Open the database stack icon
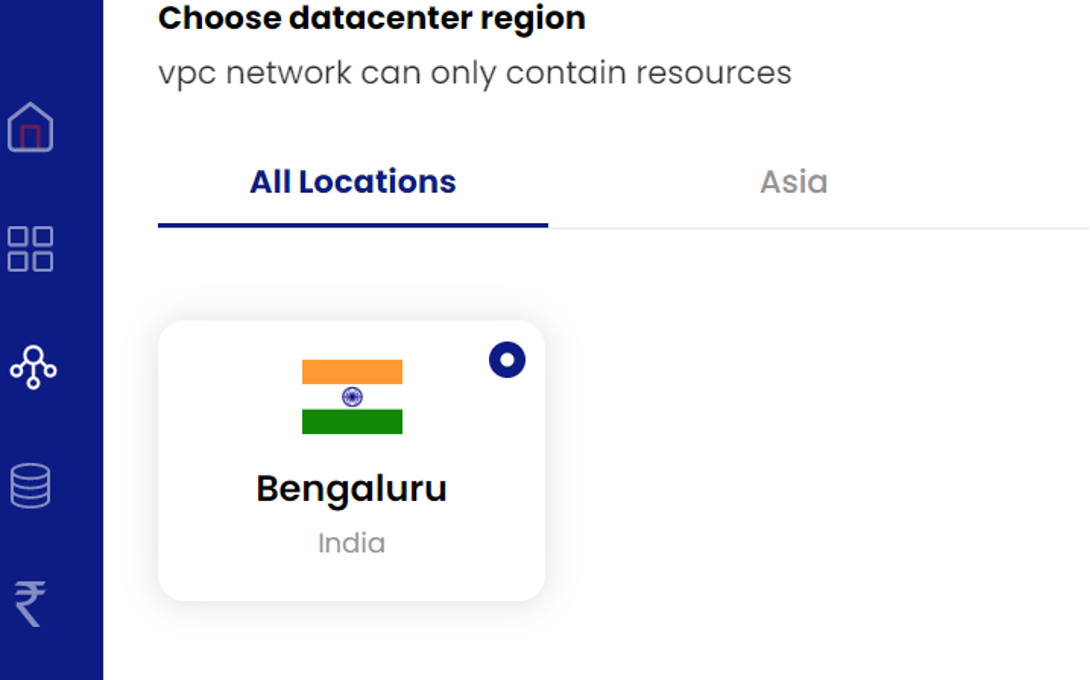 pos(30,486)
